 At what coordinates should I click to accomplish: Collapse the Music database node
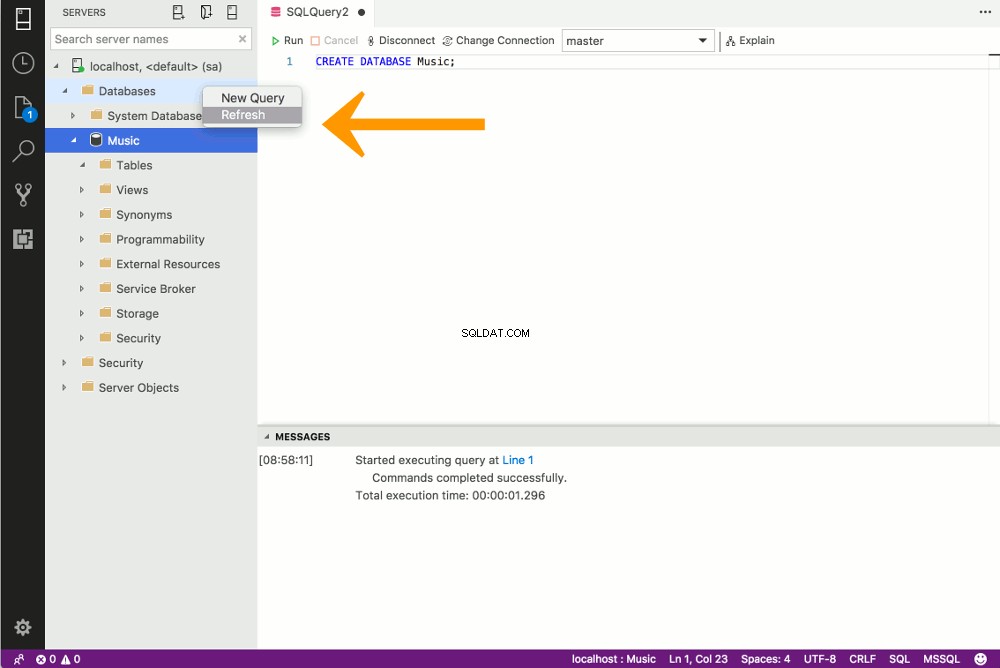tap(74, 140)
